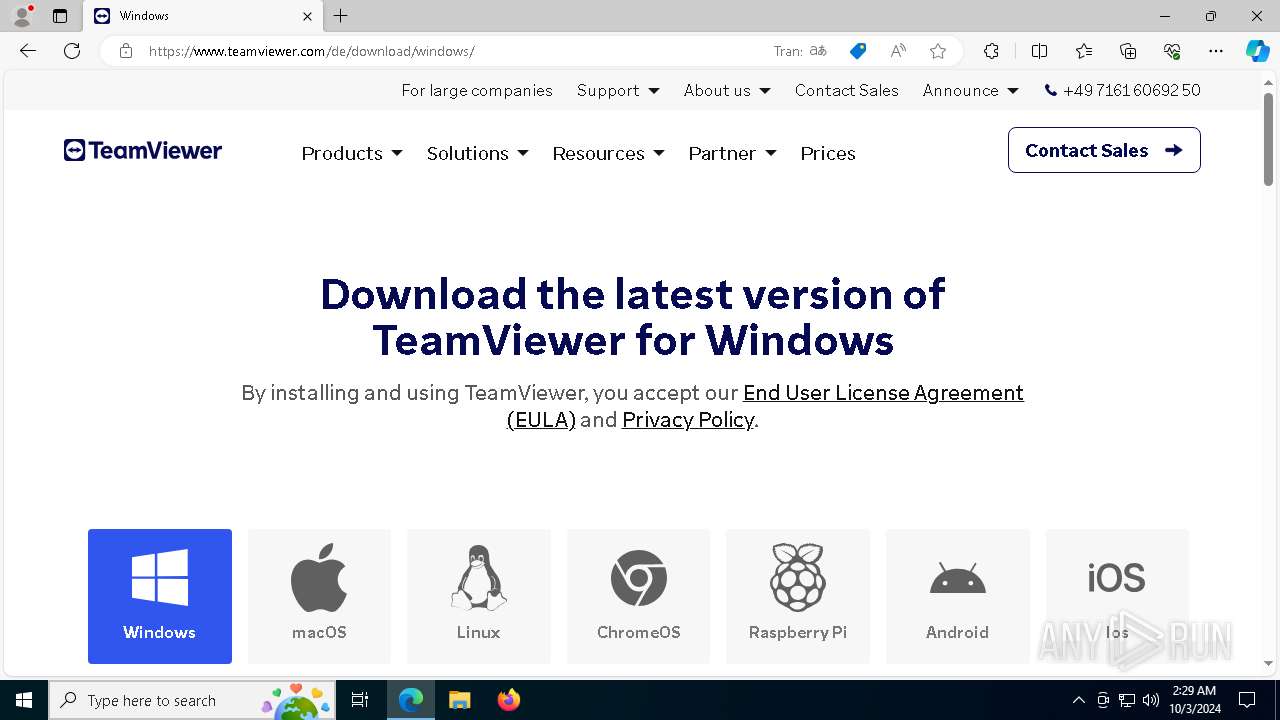This screenshot has height=720, width=1280.
Task: Click the Edge icon on the taskbar
Action: [411, 700]
